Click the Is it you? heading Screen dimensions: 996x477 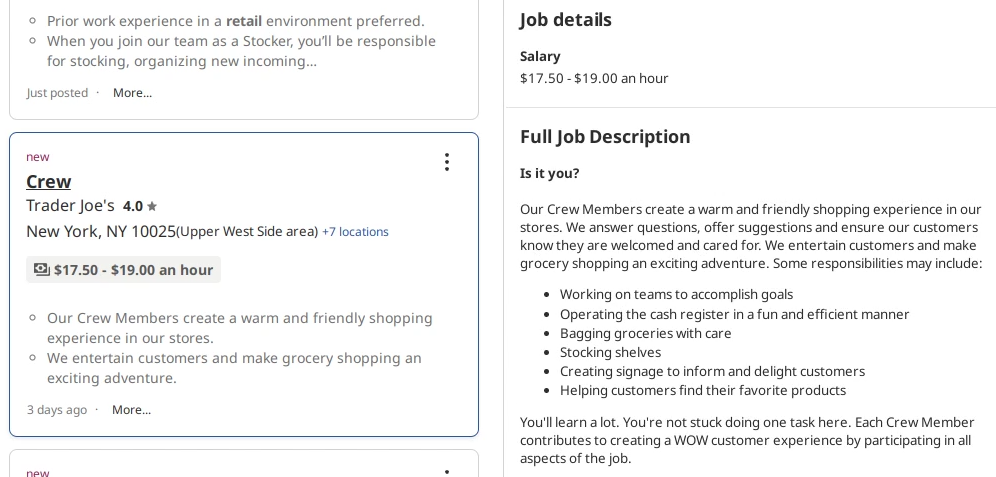coord(549,173)
